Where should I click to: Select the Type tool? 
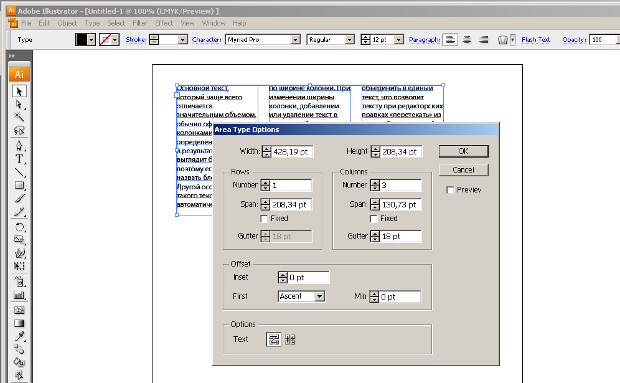(x=19, y=159)
